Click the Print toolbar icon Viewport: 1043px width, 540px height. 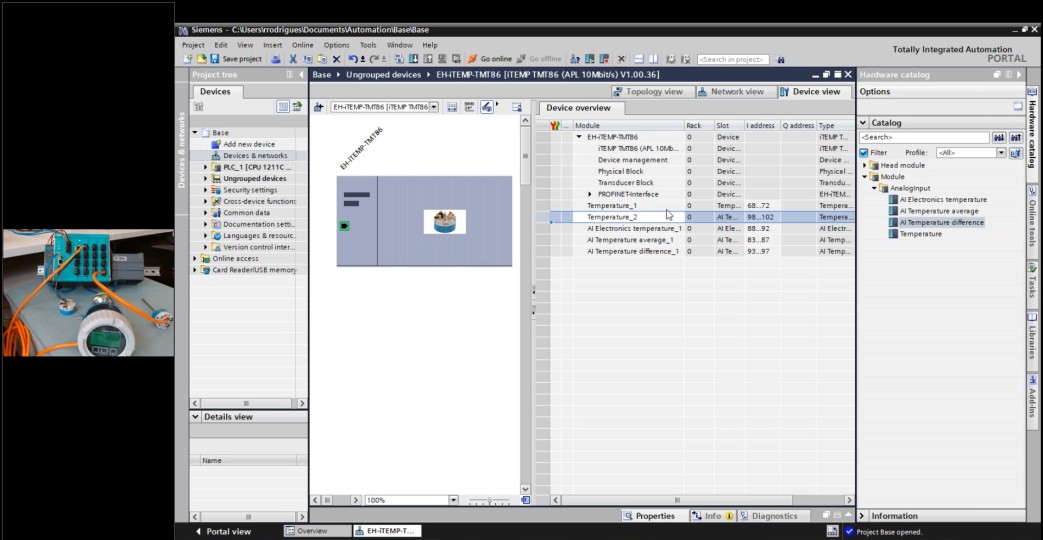click(x=276, y=59)
